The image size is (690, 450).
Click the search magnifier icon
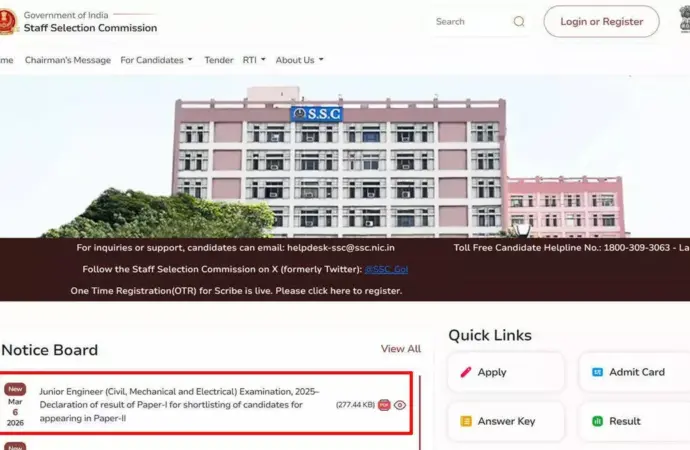pos(519,21)
